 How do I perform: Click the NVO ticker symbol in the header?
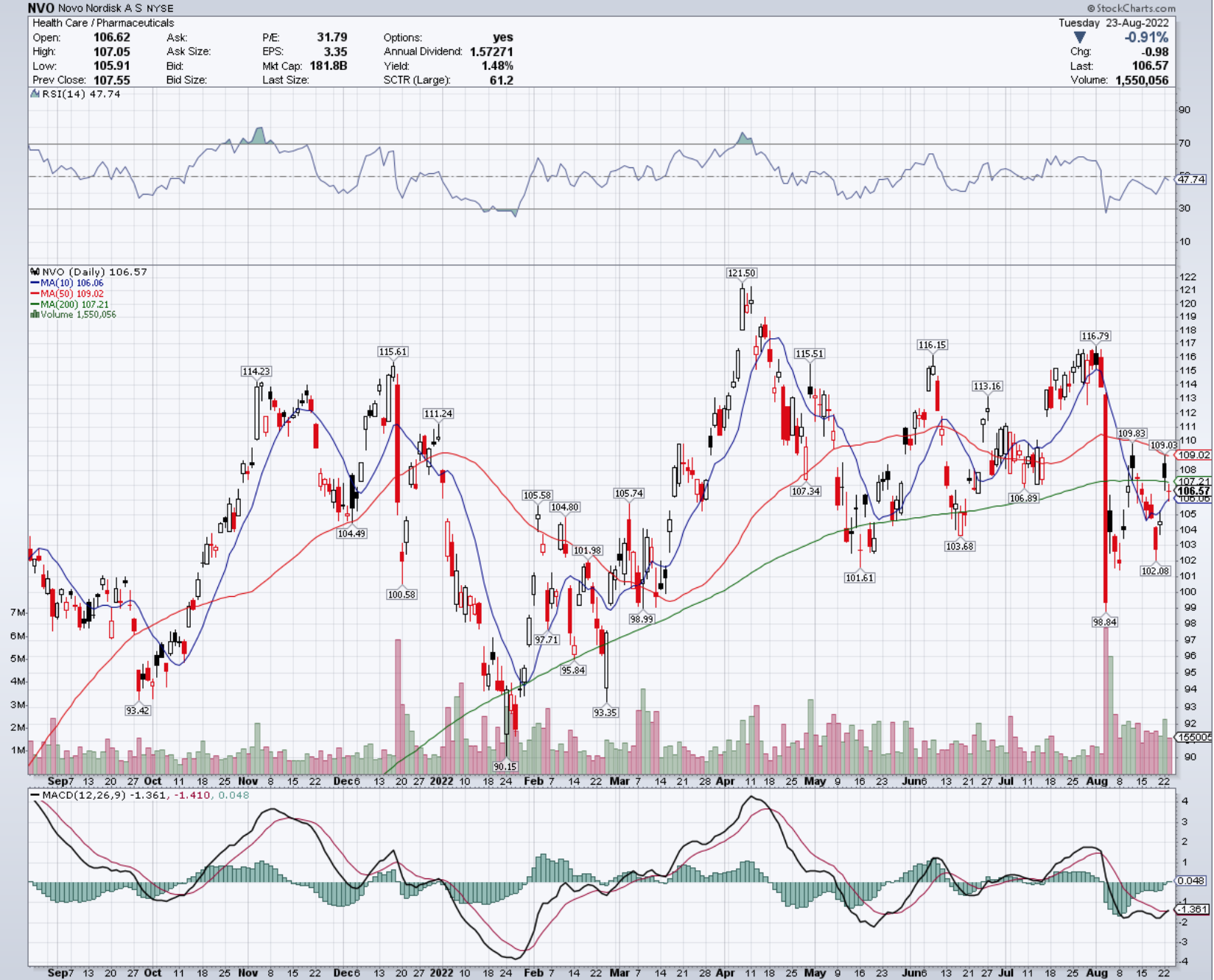click(x=41, y=8)
